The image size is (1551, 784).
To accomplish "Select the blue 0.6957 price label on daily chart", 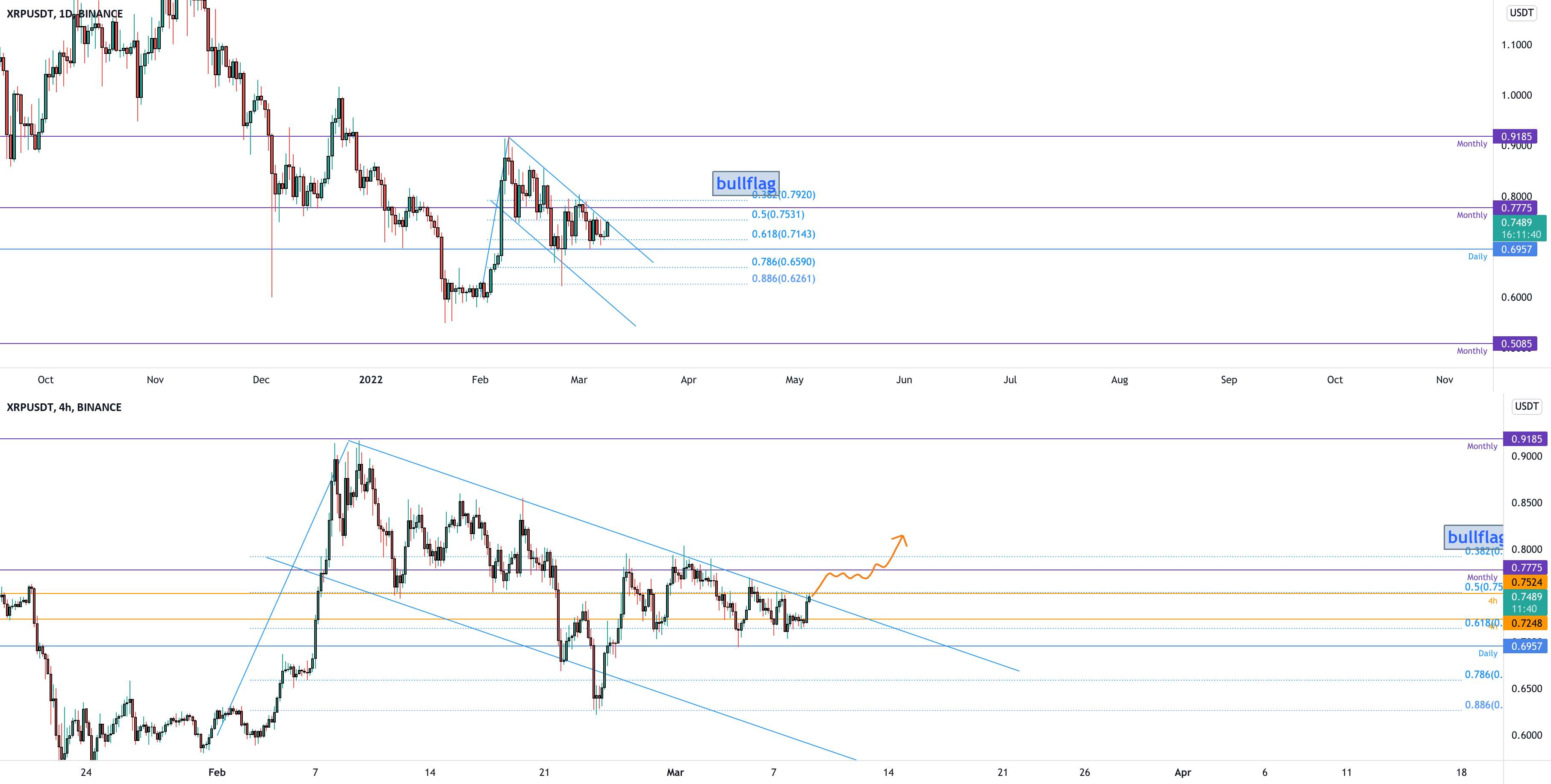I will [1516, 249].
